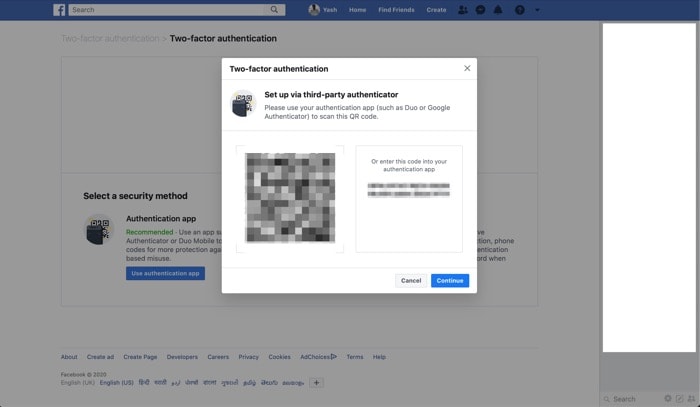Open the Create menu item

click(x=436, y=10)
